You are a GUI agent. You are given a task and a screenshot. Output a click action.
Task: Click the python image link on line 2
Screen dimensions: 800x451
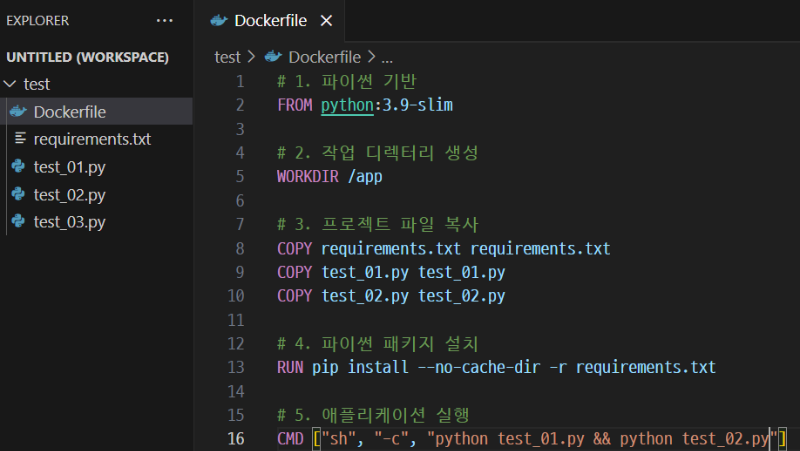pyautogui.click(x=347, y=105)
